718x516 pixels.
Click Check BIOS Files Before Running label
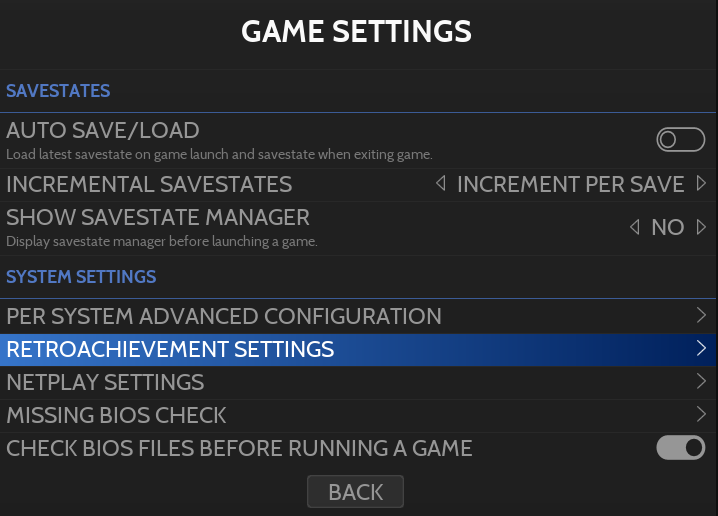click(x=239, y=448)
